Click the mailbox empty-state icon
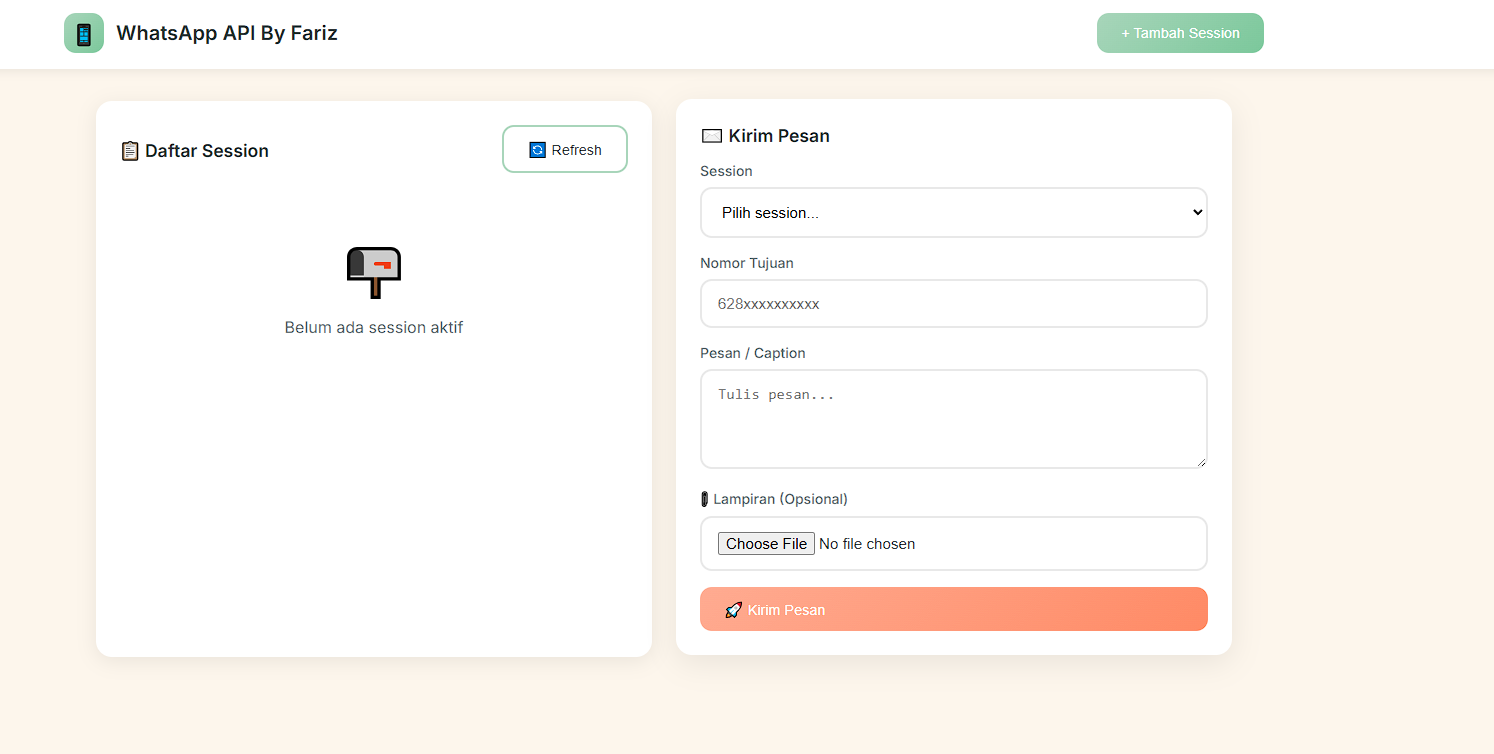 (x=374, y=272)
